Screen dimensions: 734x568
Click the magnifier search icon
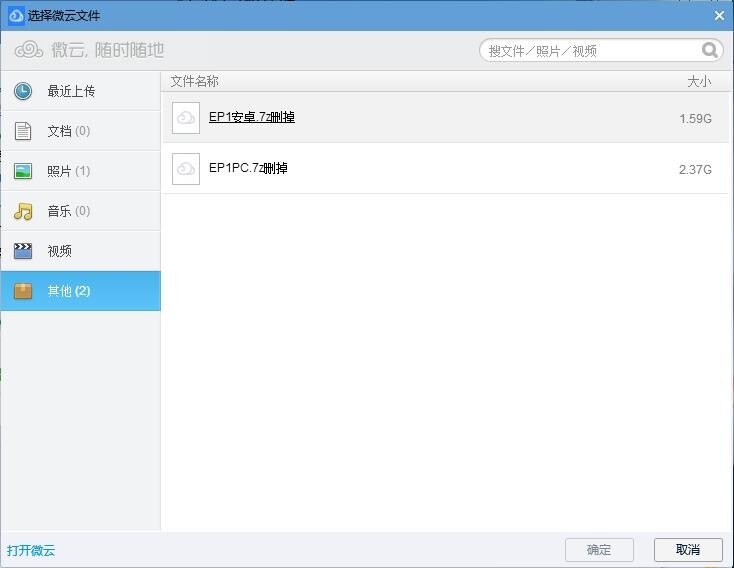coord(709,50)
